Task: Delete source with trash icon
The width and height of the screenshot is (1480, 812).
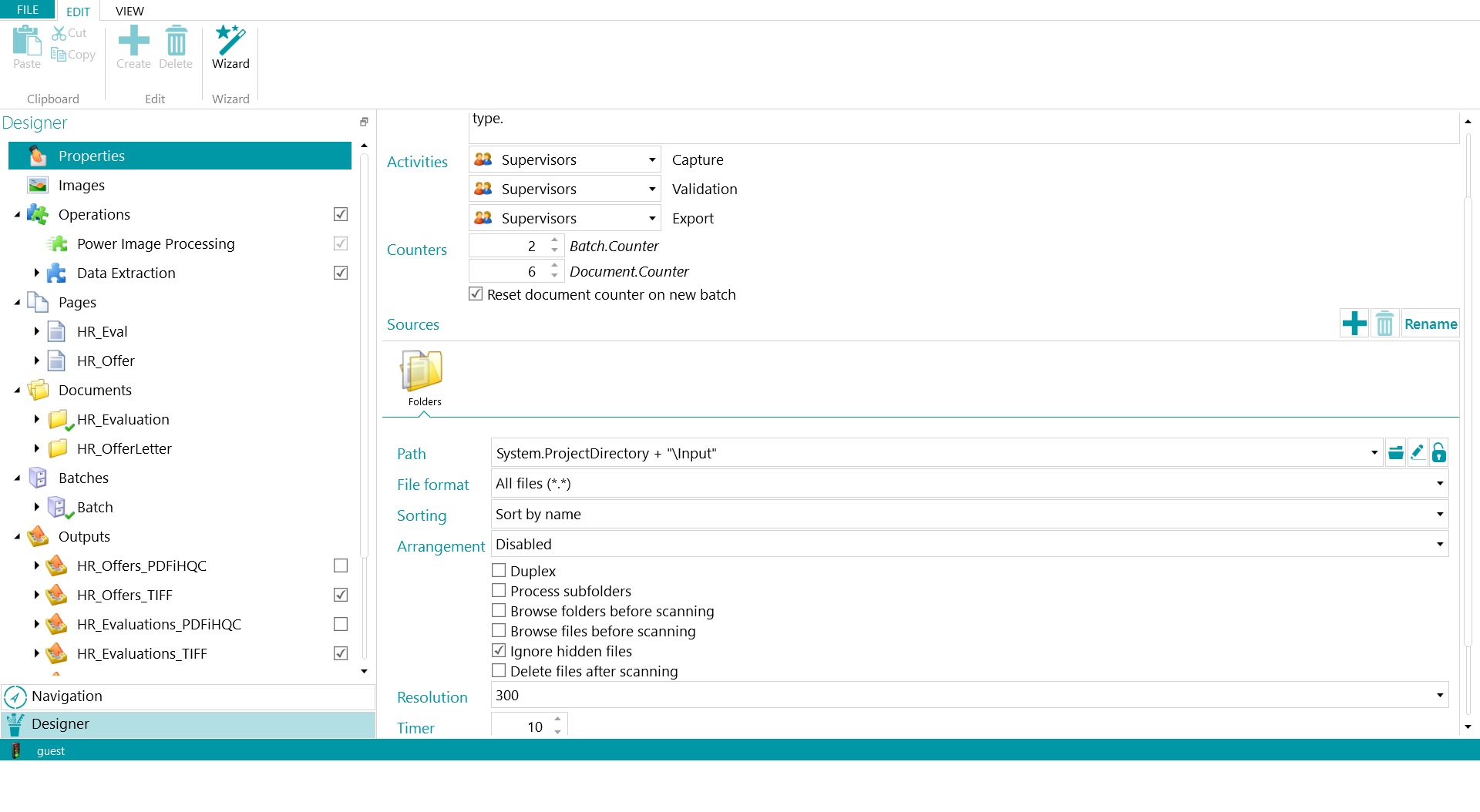Action: tap(1384, 324)
